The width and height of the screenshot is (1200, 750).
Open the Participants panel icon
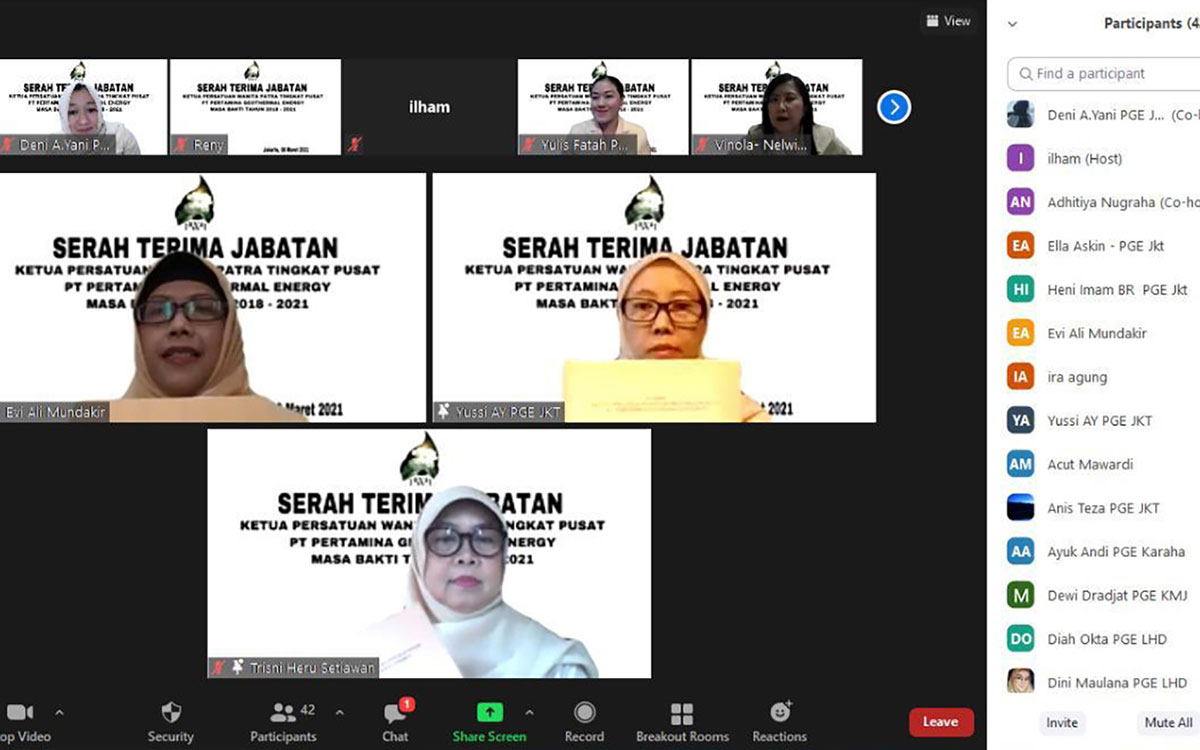(283, 713)
